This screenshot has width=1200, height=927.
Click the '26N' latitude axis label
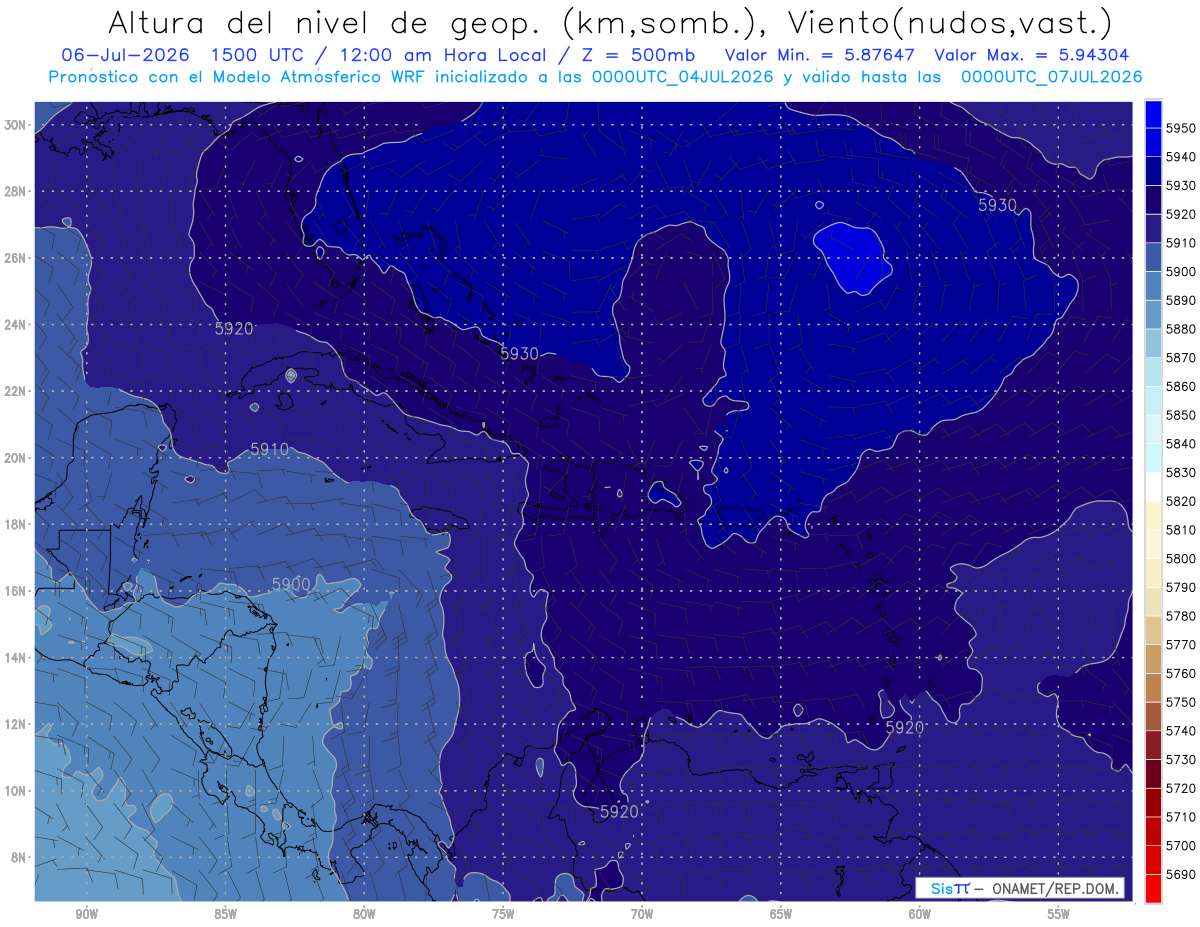[x=16, y=258]
